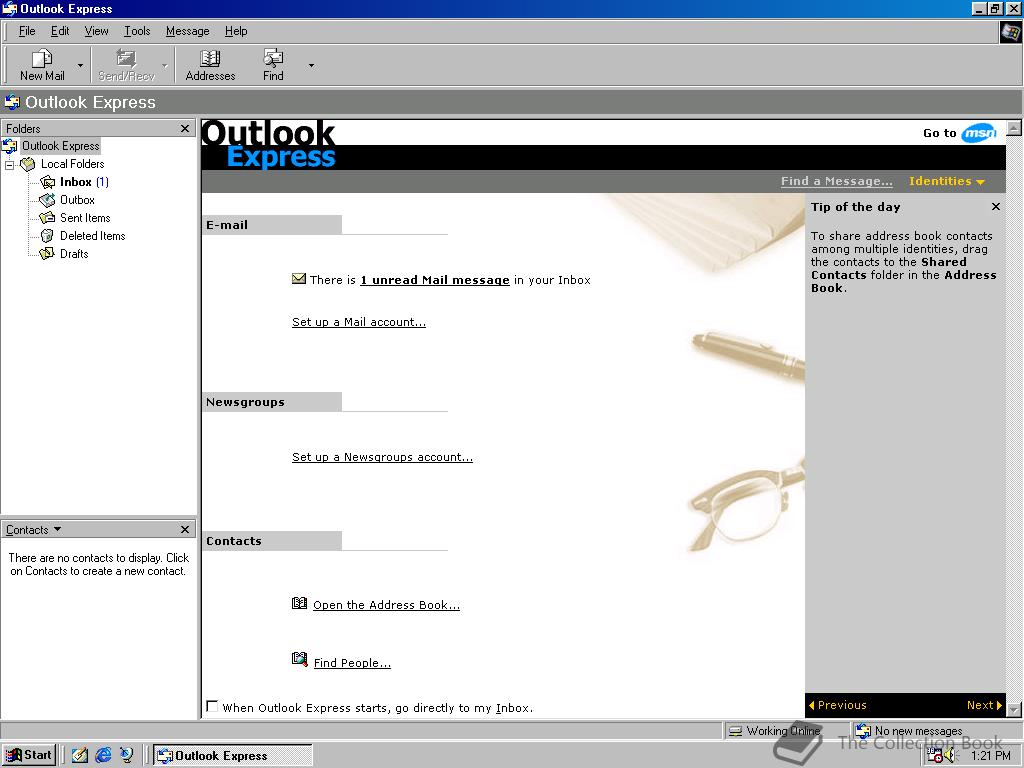Click the Local Folders icon
The image size is (1024, 768).
[x=27, y=164]
